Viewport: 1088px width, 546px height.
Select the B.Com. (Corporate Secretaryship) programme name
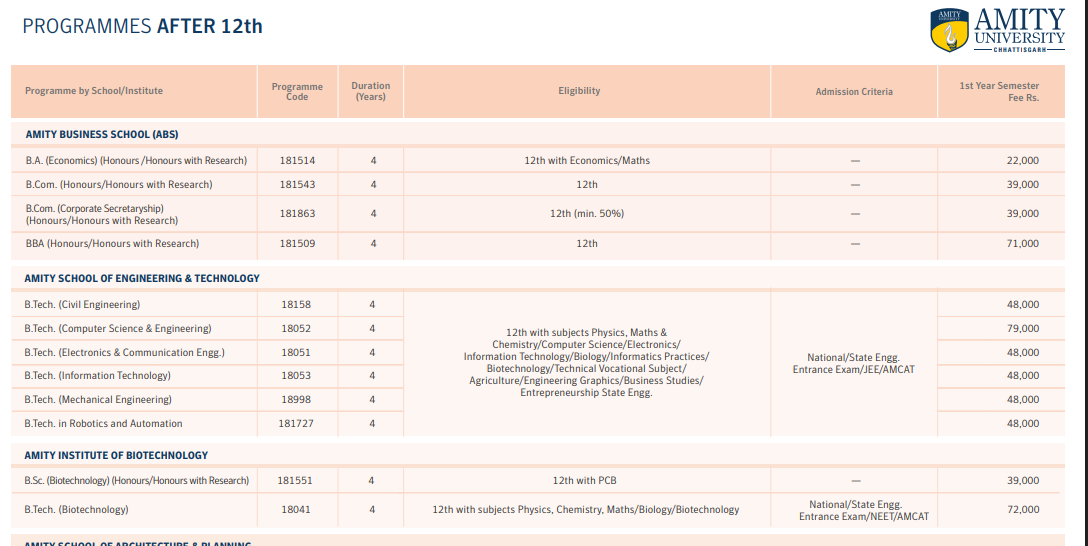tap(102, 214)
